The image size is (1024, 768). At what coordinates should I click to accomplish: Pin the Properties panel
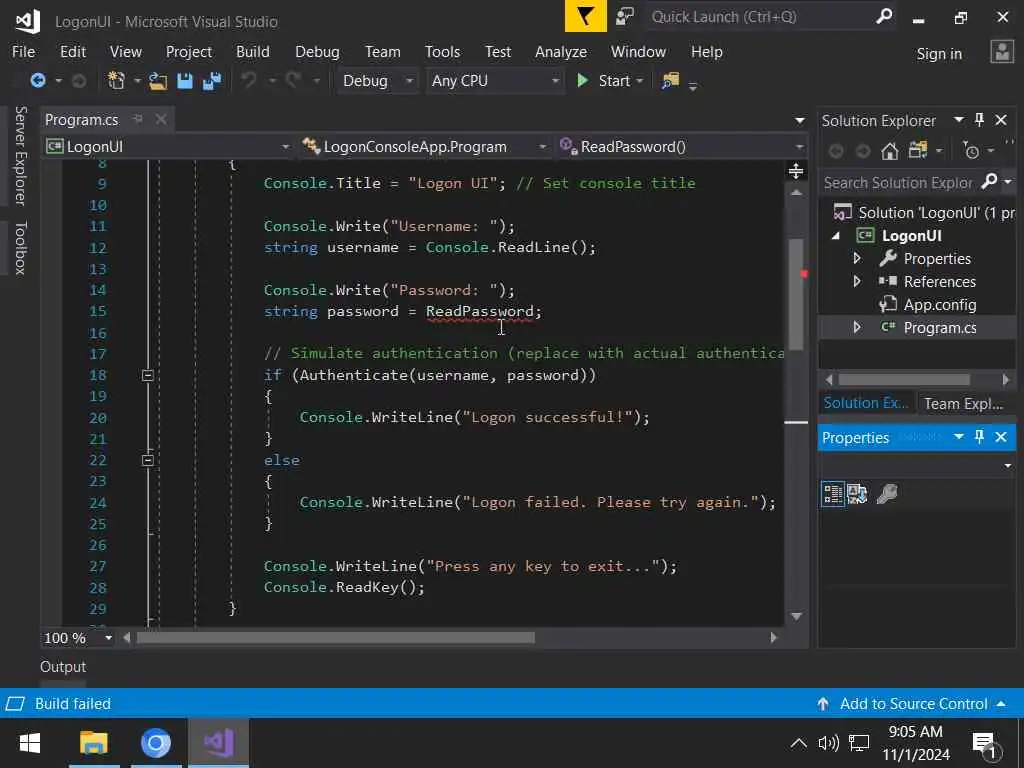click(x=979, y=437)
